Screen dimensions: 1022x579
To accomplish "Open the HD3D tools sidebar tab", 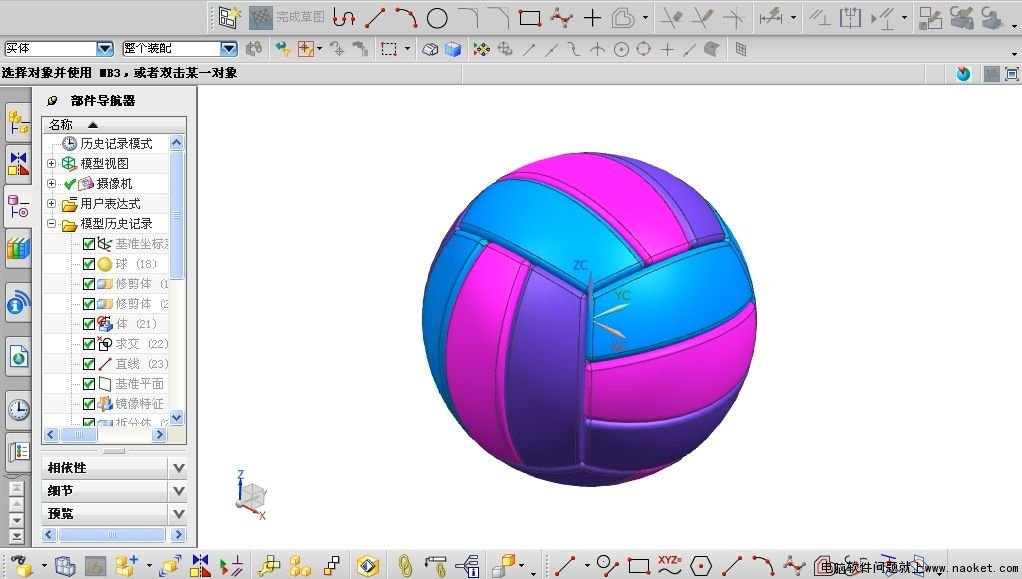I will (18, 303).
